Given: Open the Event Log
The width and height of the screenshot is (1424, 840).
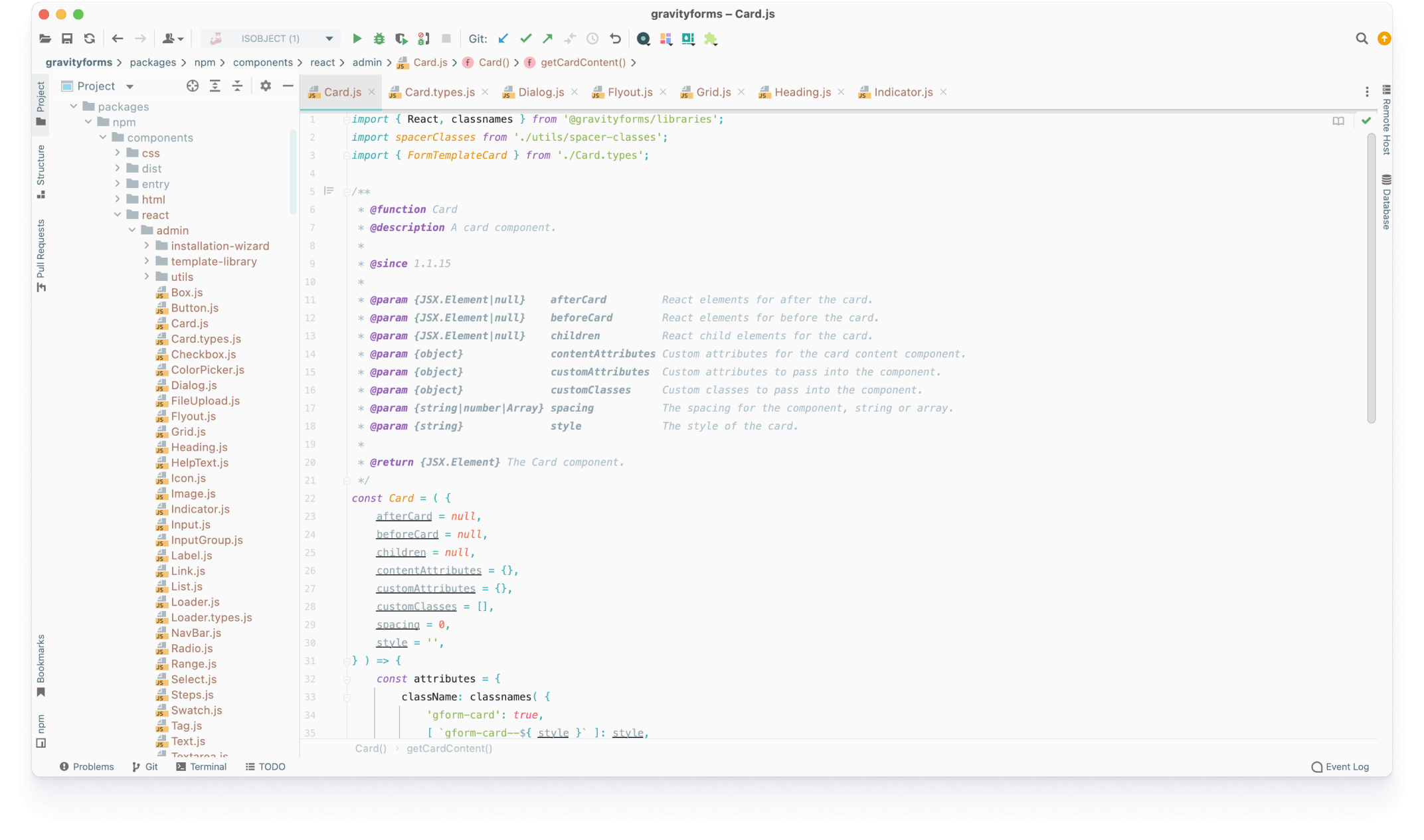Looking at the screenshot, I should click(x=1340, y=766).
